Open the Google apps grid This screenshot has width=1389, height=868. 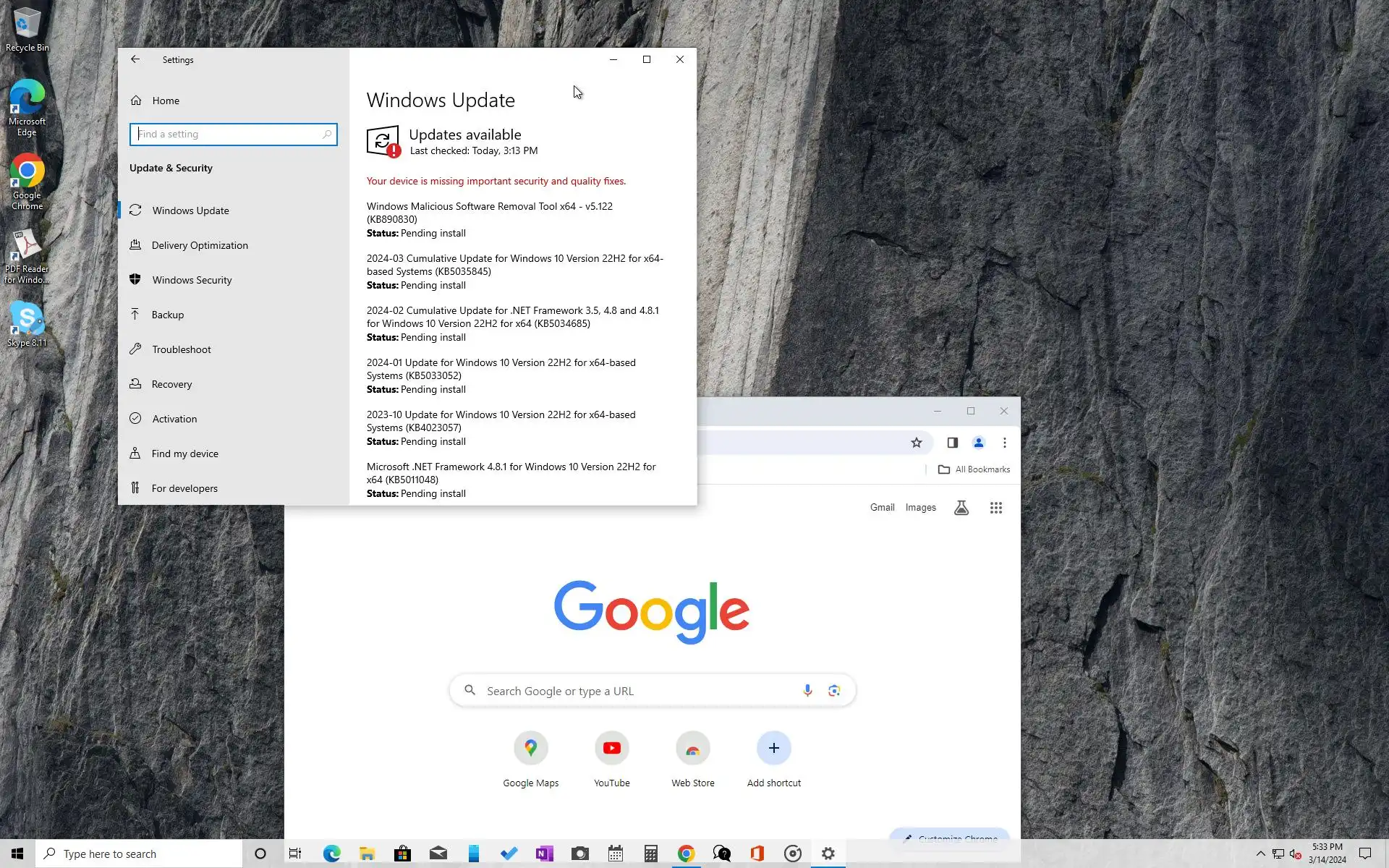coord(995,508)
